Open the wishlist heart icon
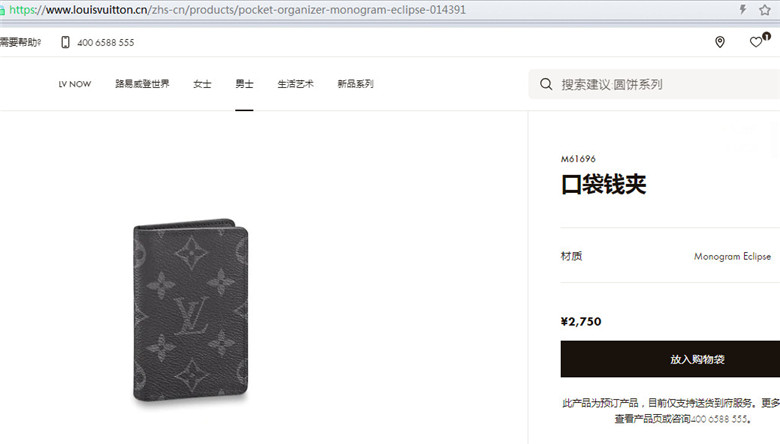 pos(756,42)
